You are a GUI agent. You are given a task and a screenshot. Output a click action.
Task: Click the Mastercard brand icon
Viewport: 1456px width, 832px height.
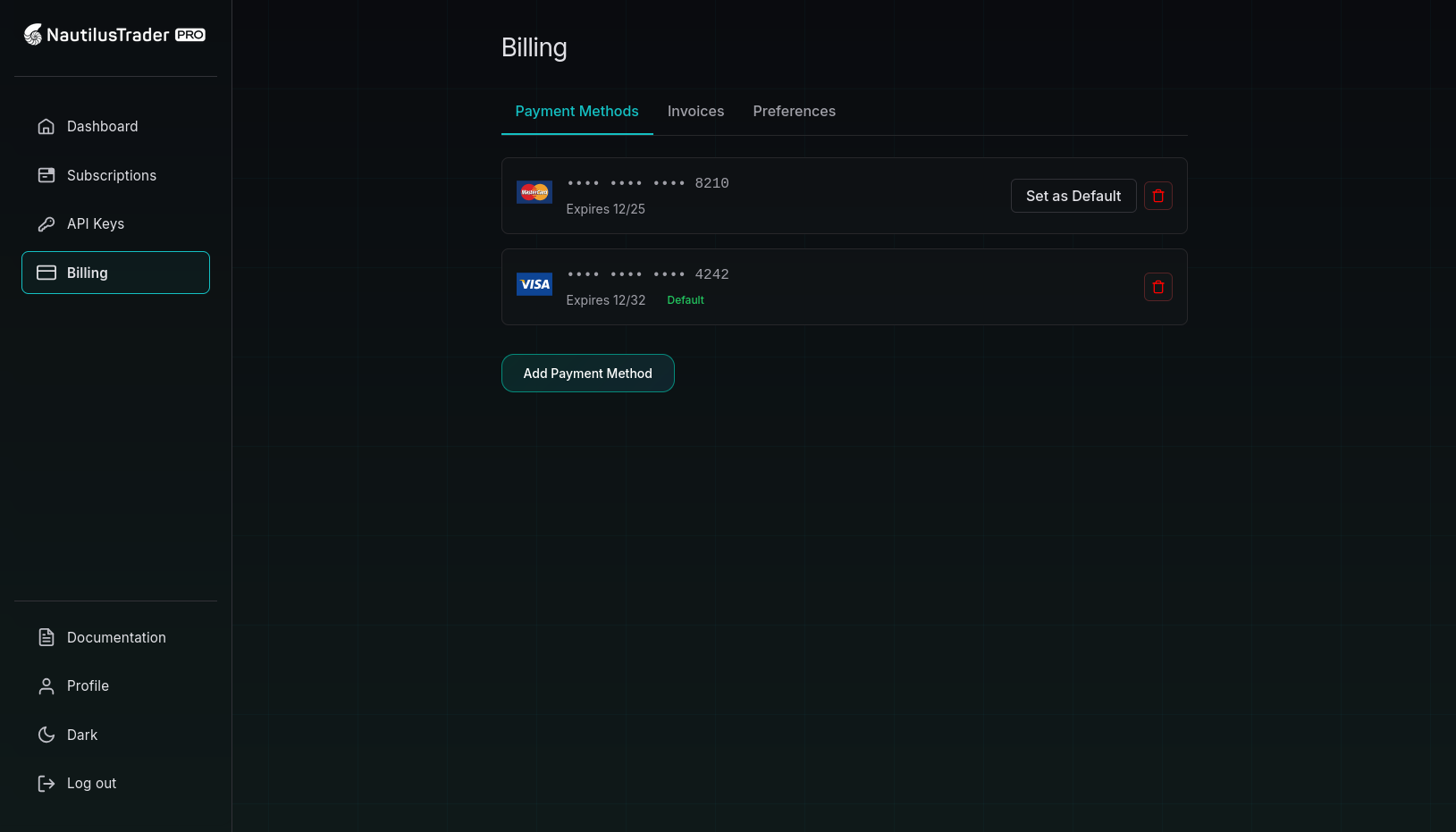tap(534, 192)
